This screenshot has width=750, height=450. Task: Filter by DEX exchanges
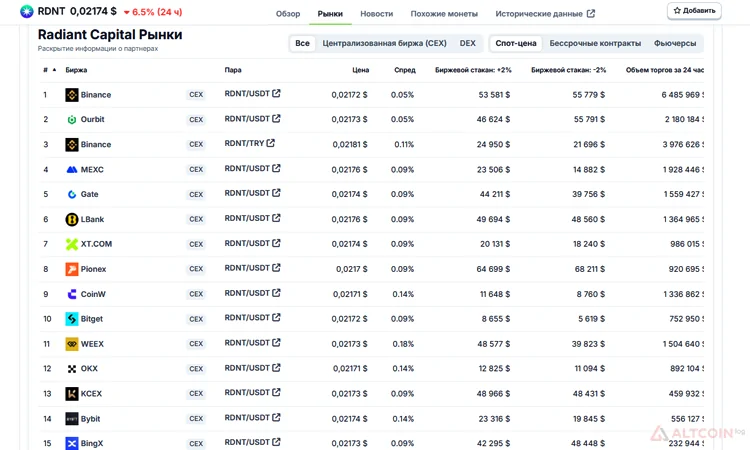467,43
